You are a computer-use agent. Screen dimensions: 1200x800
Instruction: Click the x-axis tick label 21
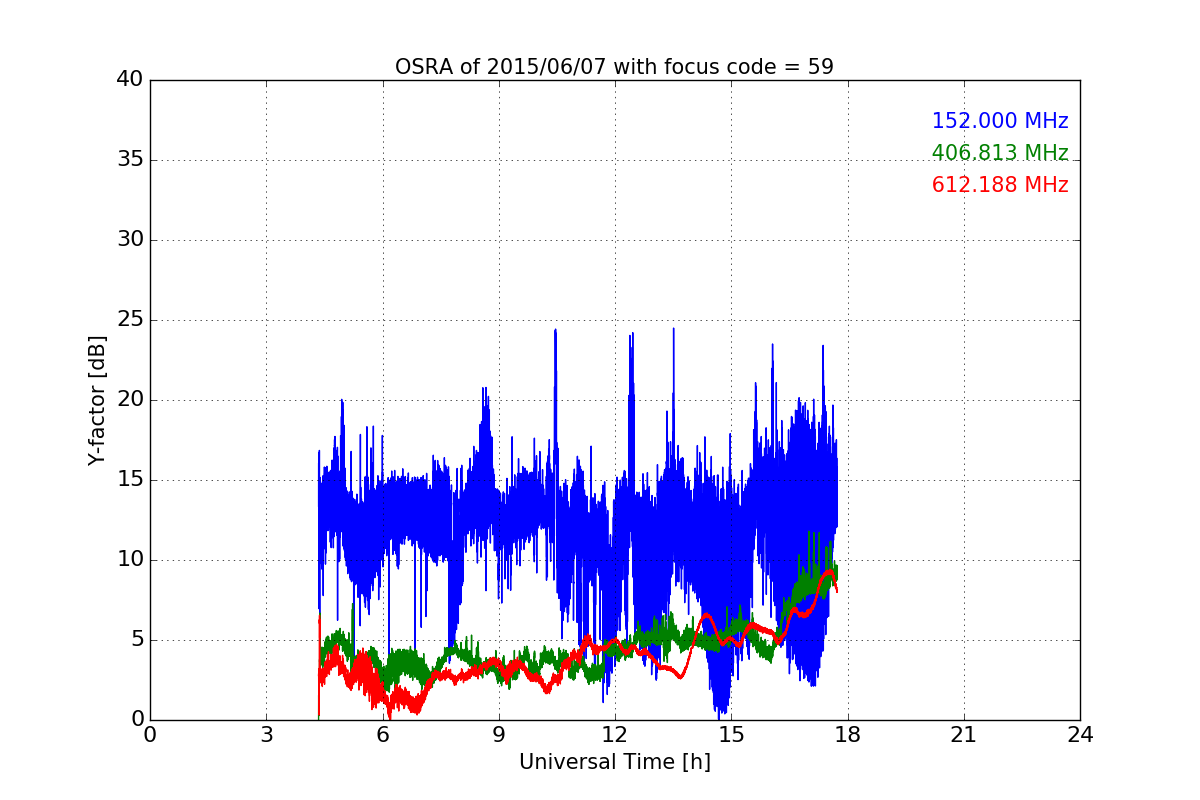(963, 735)
